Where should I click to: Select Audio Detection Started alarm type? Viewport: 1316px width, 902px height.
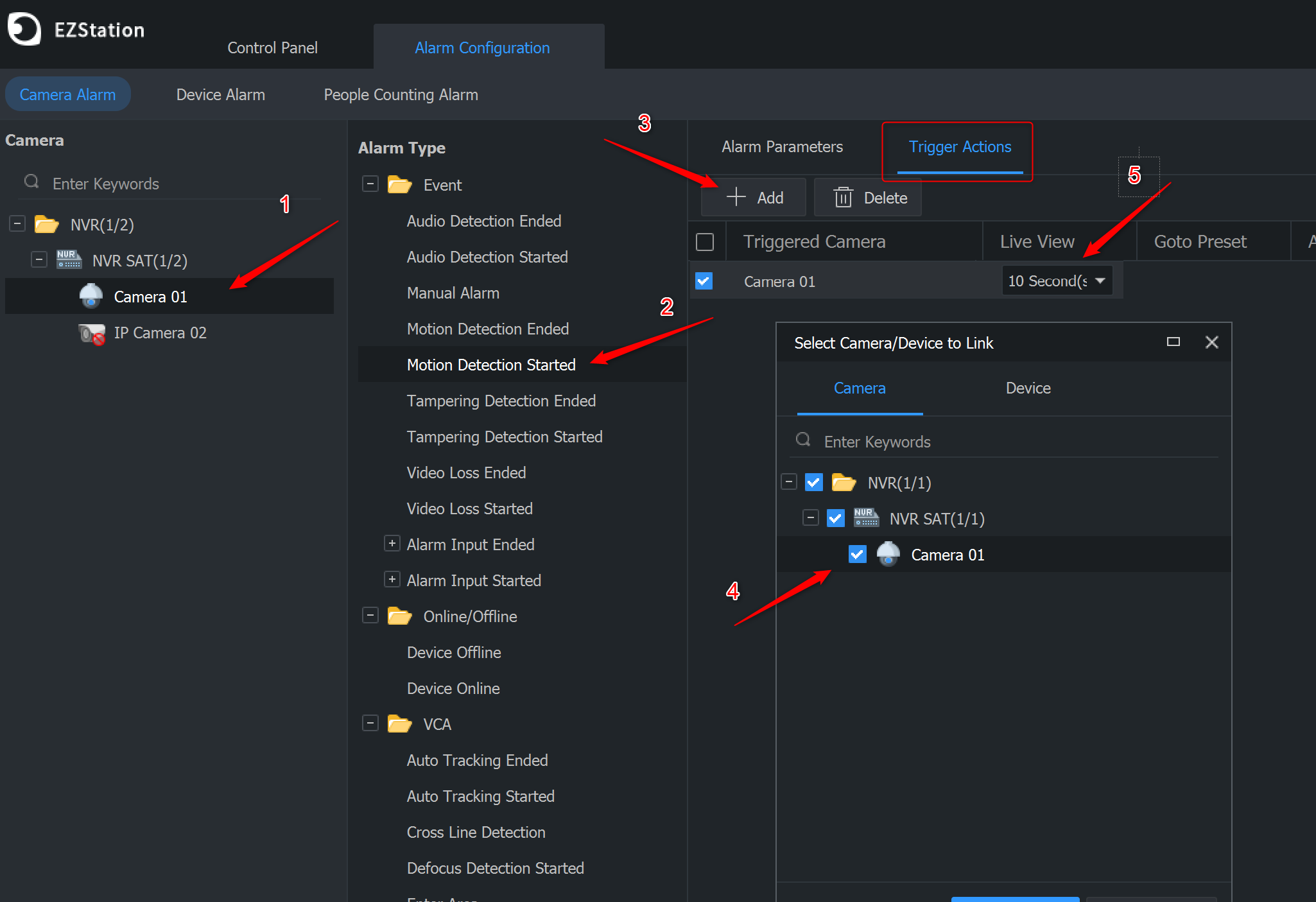[487, 257]
